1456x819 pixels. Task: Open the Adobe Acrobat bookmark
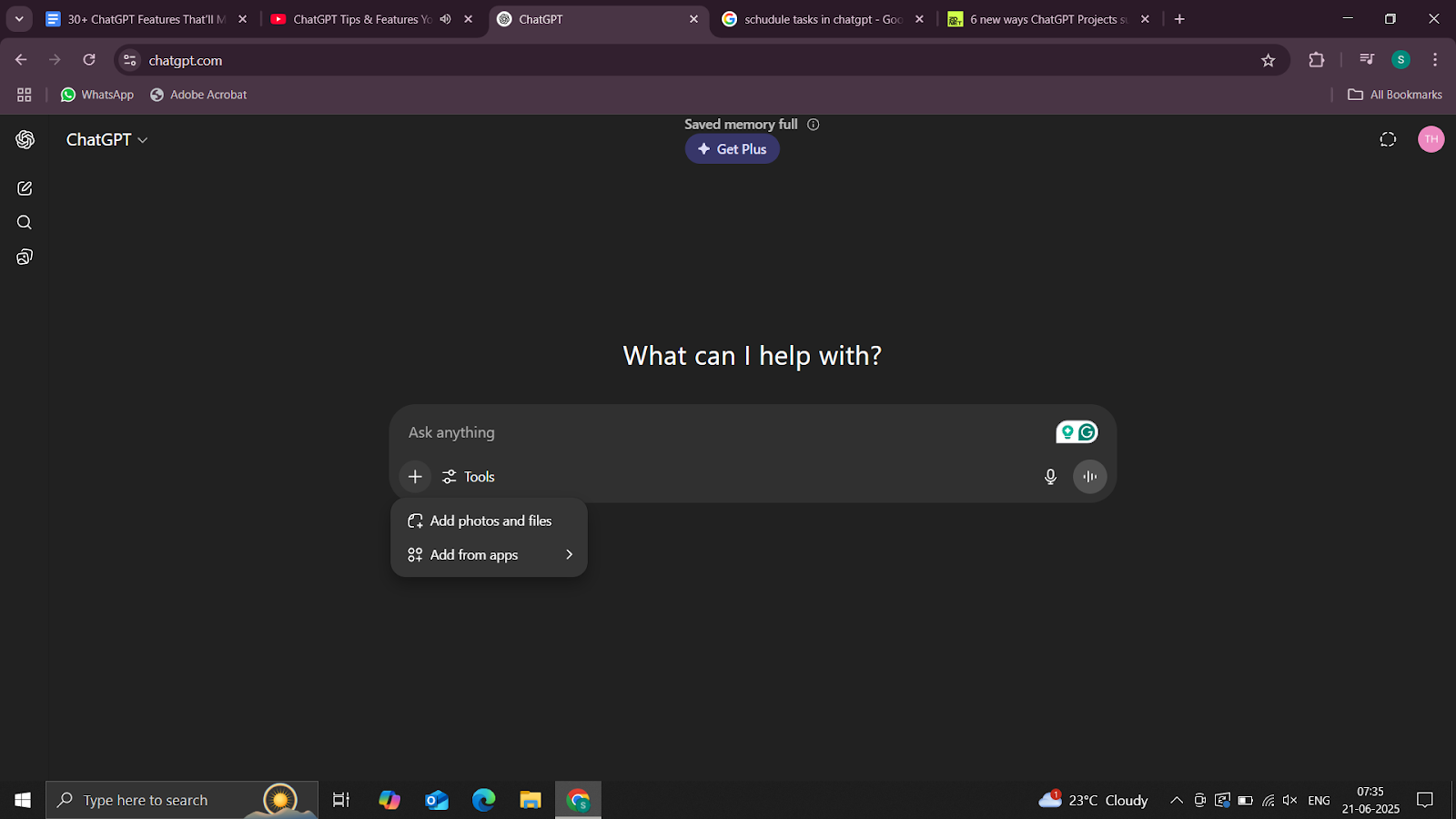(x=198, y=95)
